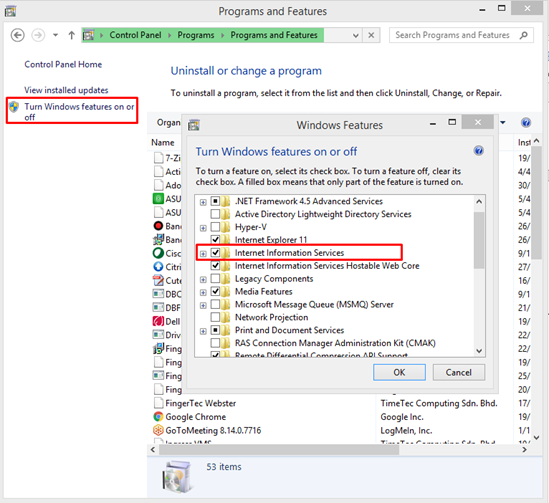Uncheck Internet Information Services Hostable Web Core
This screenshot has height=503, width=549.
[x=215, y=266]
